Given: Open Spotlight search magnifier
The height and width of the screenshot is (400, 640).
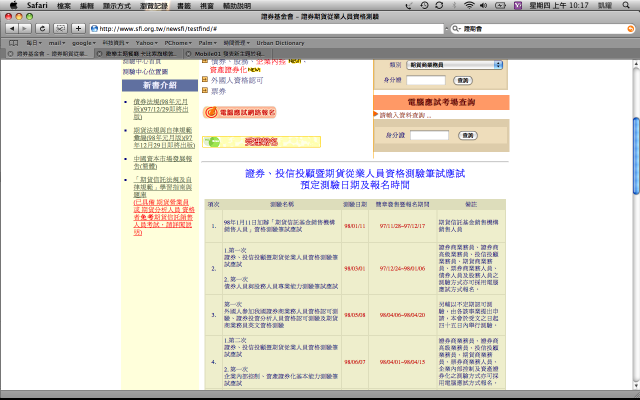Looking at the screenshot, I should point(626,5).
